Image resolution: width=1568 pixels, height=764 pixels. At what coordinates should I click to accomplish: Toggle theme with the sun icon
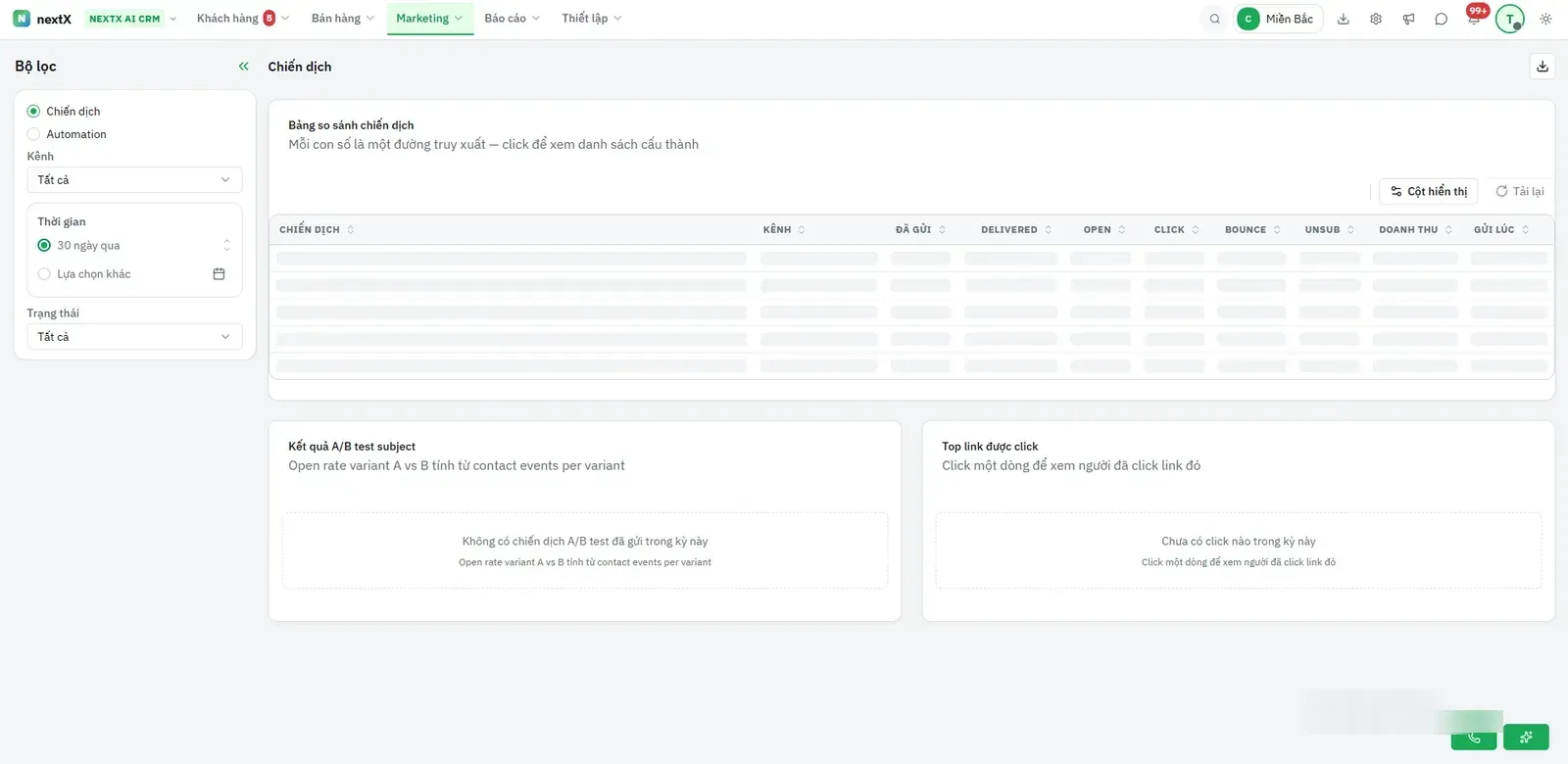[x=1545, y=19]
